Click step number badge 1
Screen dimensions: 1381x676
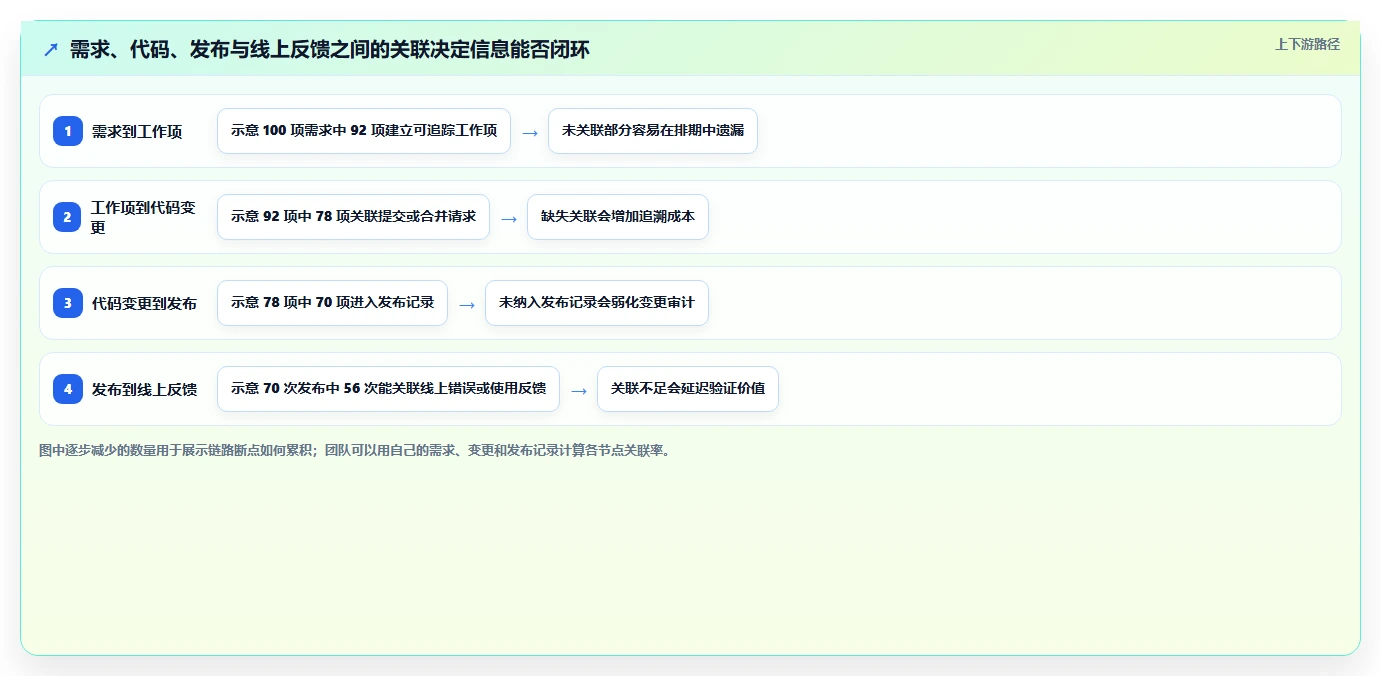tap(68, 131)
